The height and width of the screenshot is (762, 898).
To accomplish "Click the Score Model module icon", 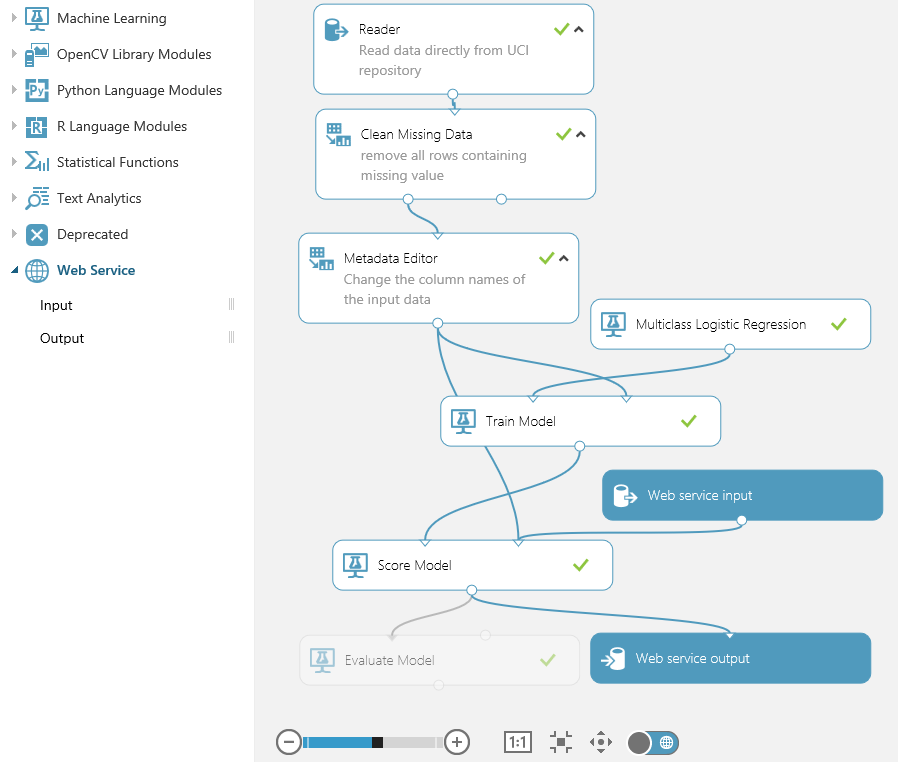I will click(x=354, y=565).
